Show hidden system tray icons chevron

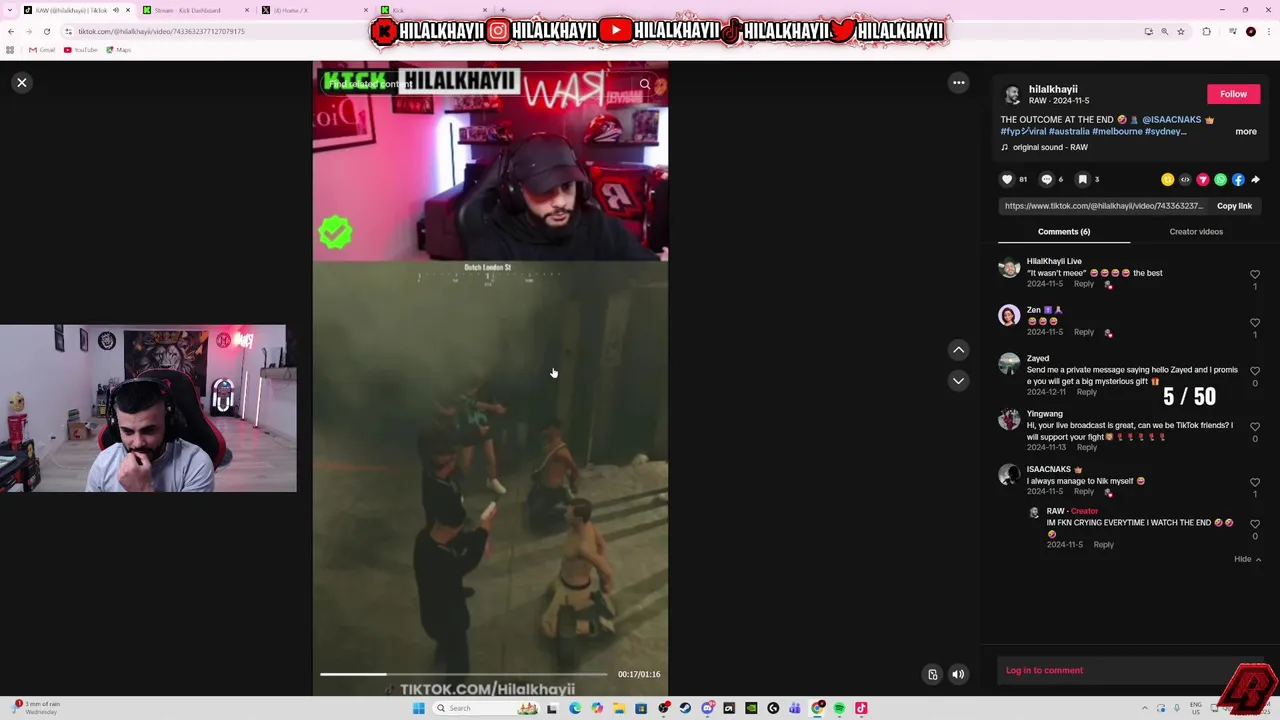(x=1145, y=708)
